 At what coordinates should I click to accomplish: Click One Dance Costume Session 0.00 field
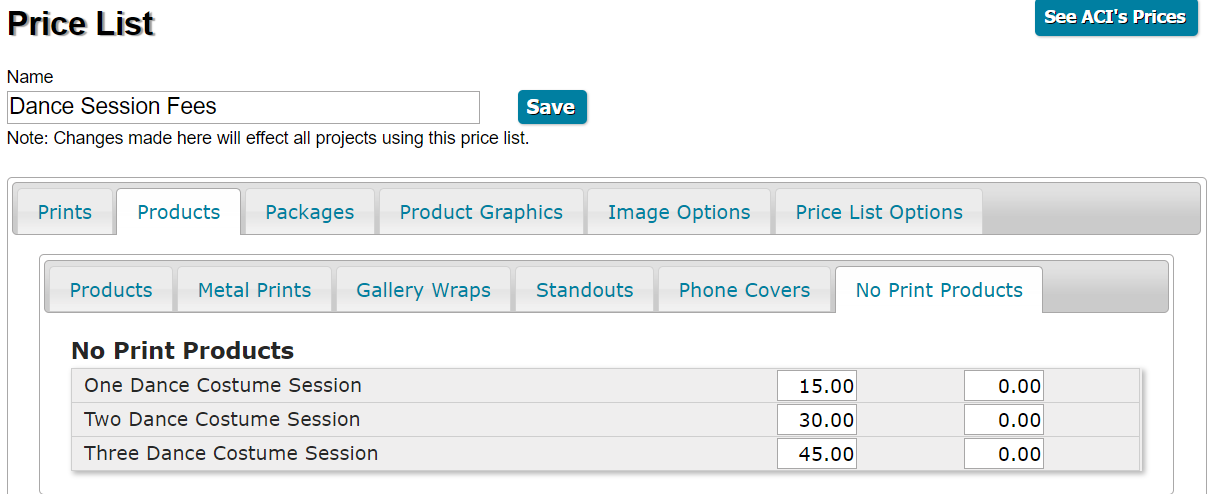[1004, 386]
